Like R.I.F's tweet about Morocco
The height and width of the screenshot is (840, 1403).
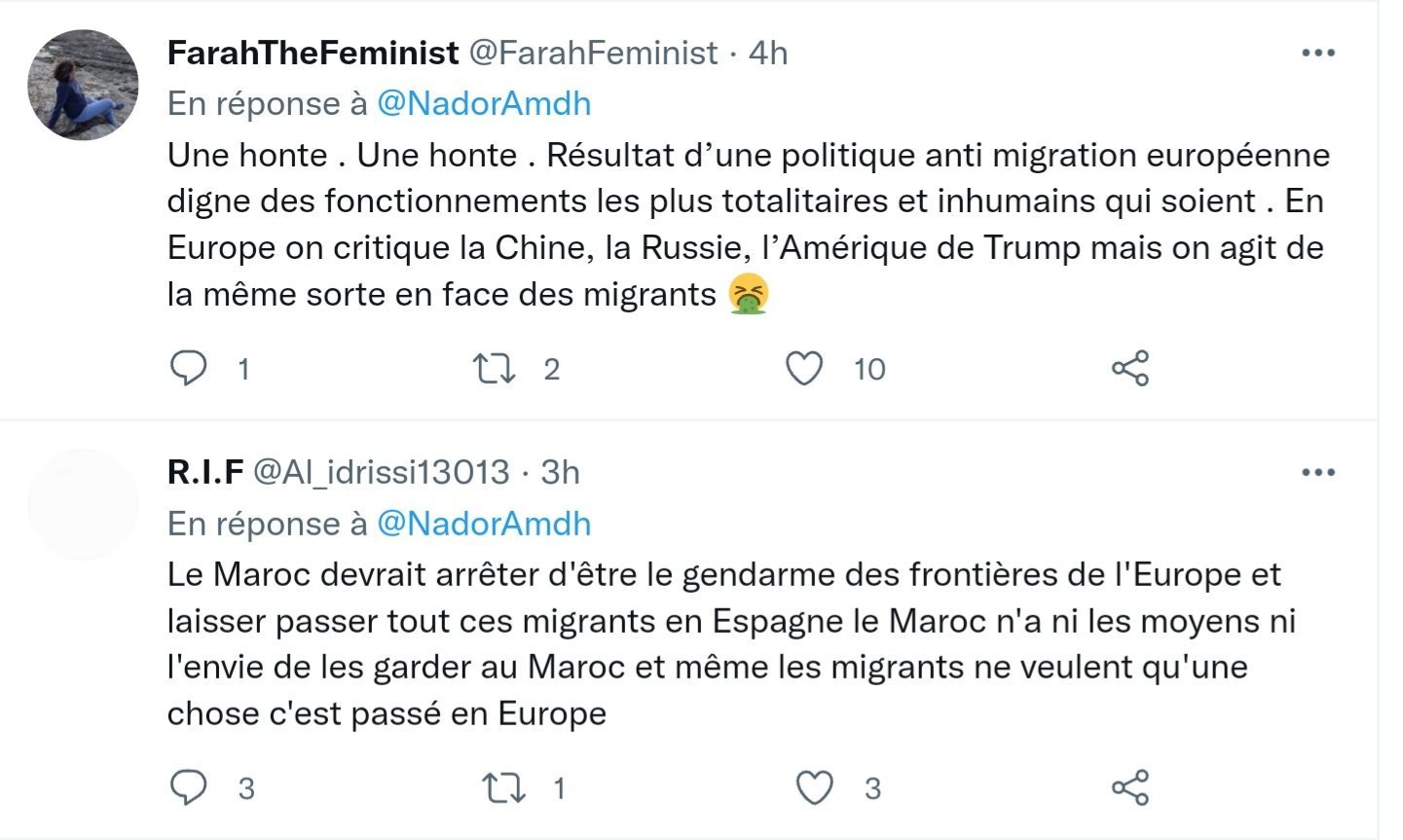point(815,788)
